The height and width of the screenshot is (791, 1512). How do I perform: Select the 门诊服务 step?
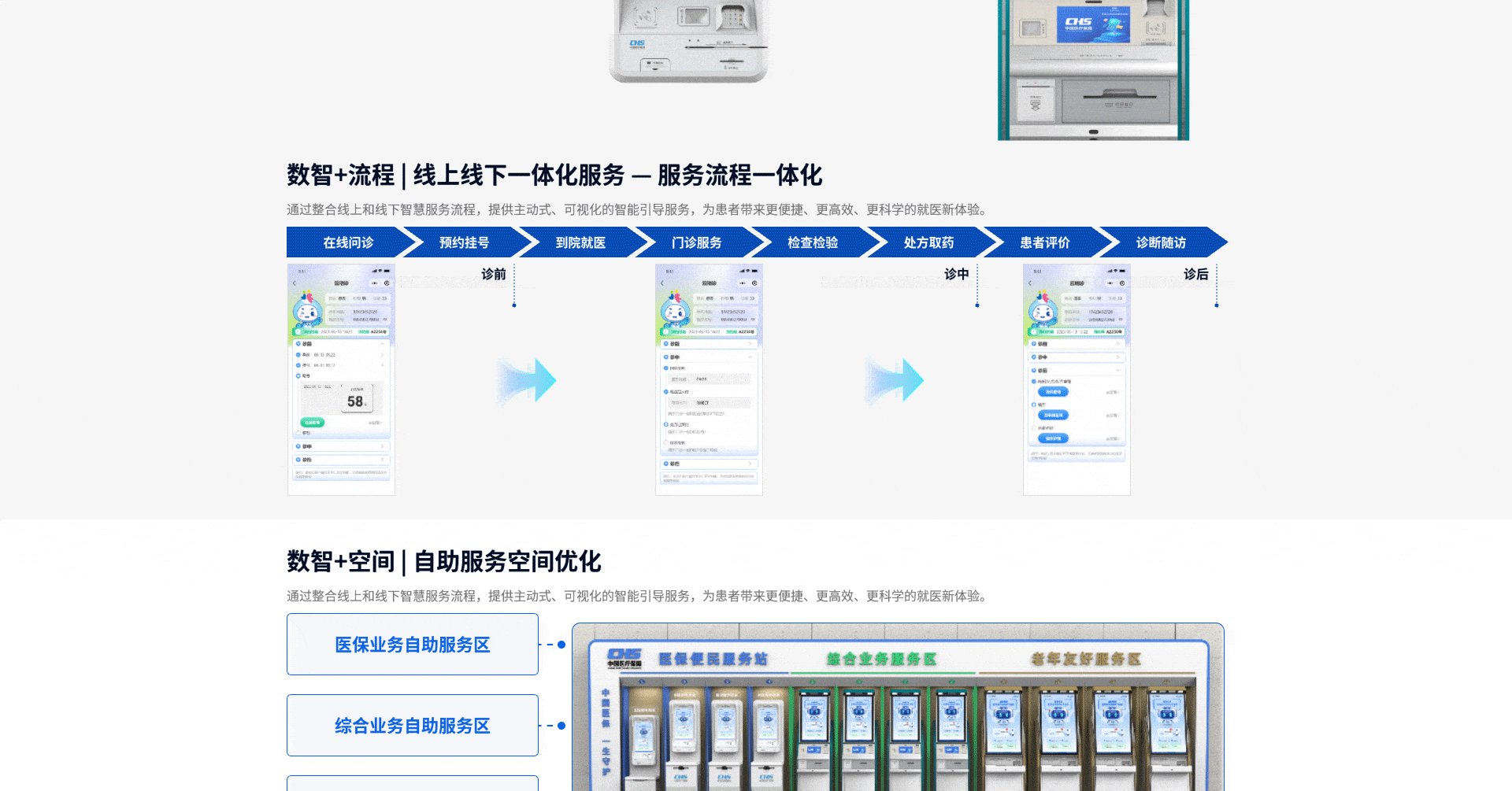click(696, 242)
